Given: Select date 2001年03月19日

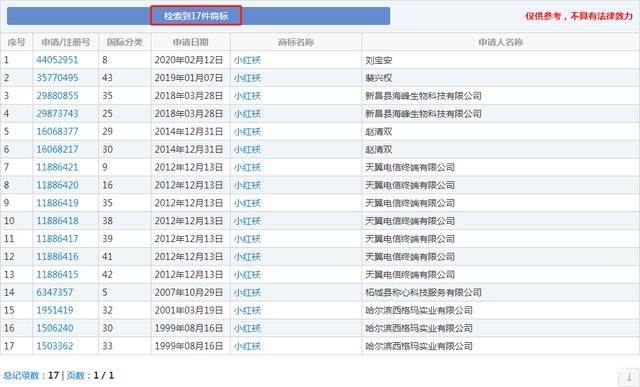Looking at the screenshot, I should click(189, 311).
